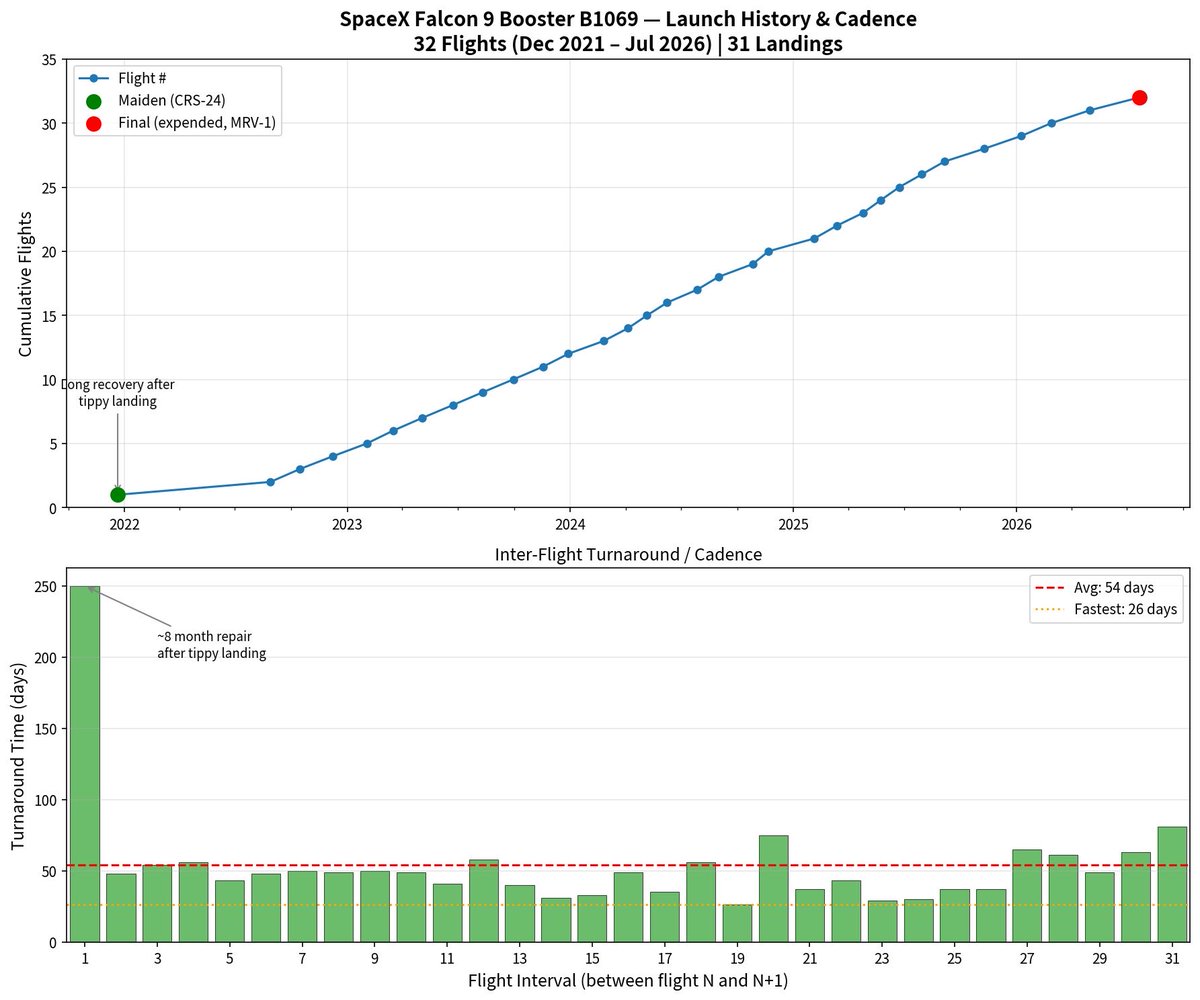Screen dimensions: 1200x1000
Task: Click the 'Long recovery after tippy landing' annotation
Action: [x=118, y=393]
